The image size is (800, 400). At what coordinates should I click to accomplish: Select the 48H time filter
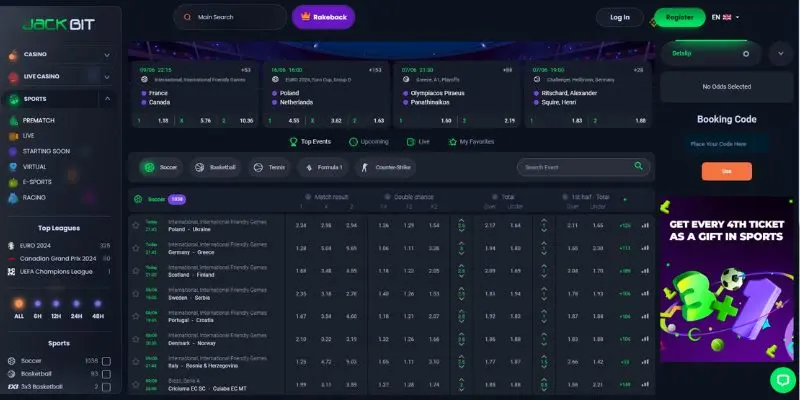[98, 309]
